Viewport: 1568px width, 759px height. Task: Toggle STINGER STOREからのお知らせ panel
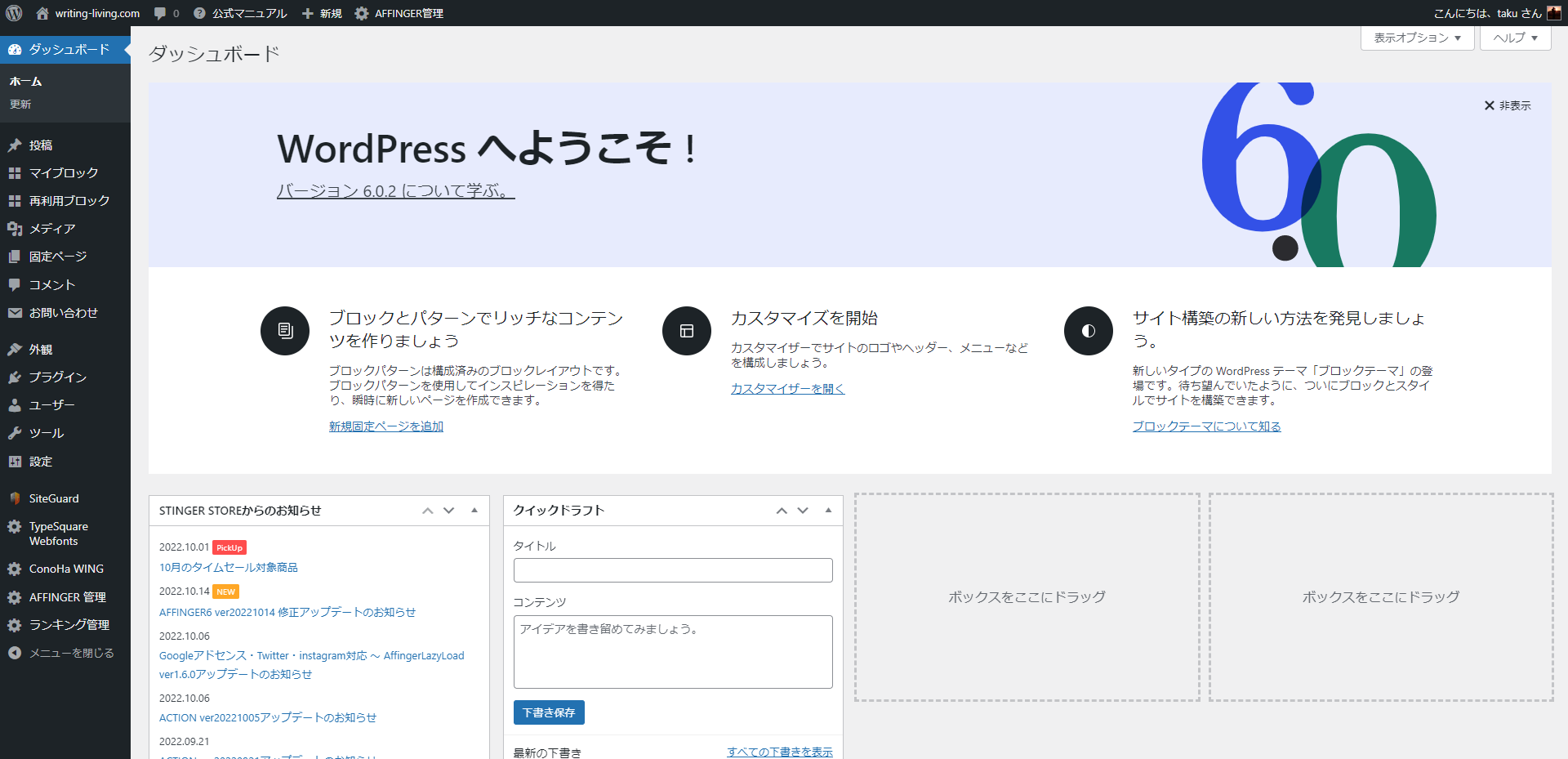474,511
